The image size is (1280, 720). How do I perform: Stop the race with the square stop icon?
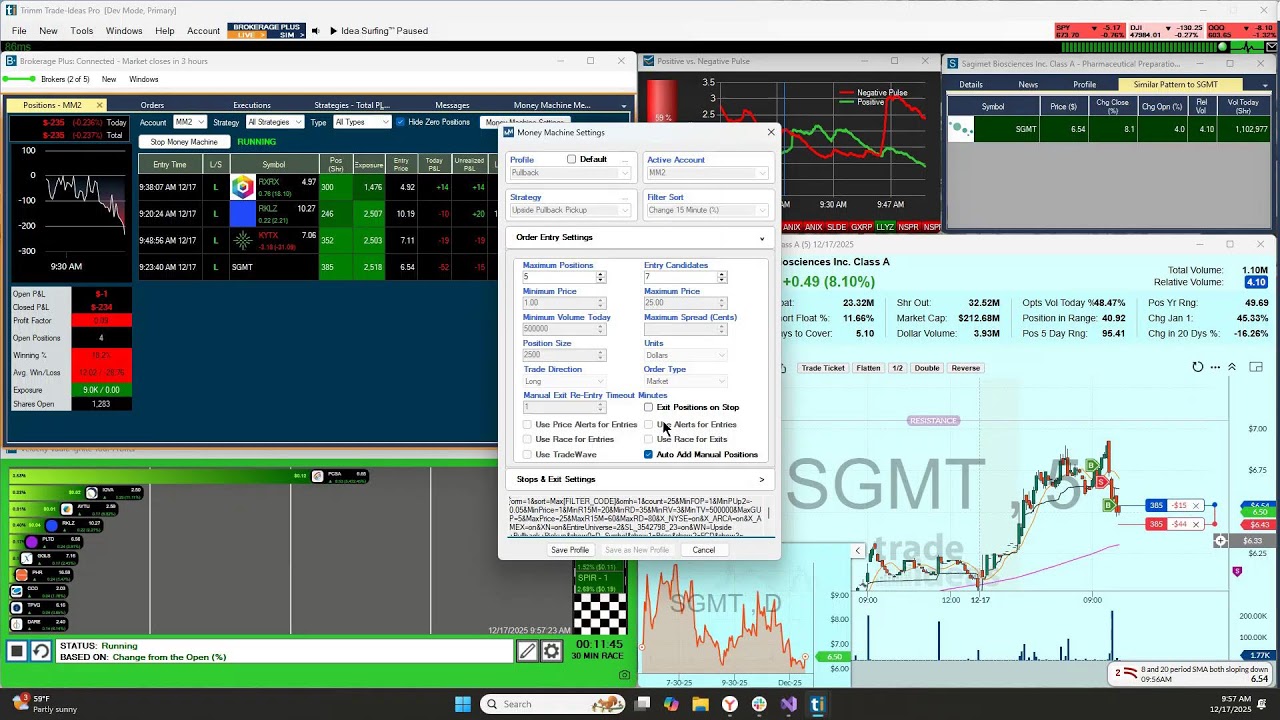[17, 651]
